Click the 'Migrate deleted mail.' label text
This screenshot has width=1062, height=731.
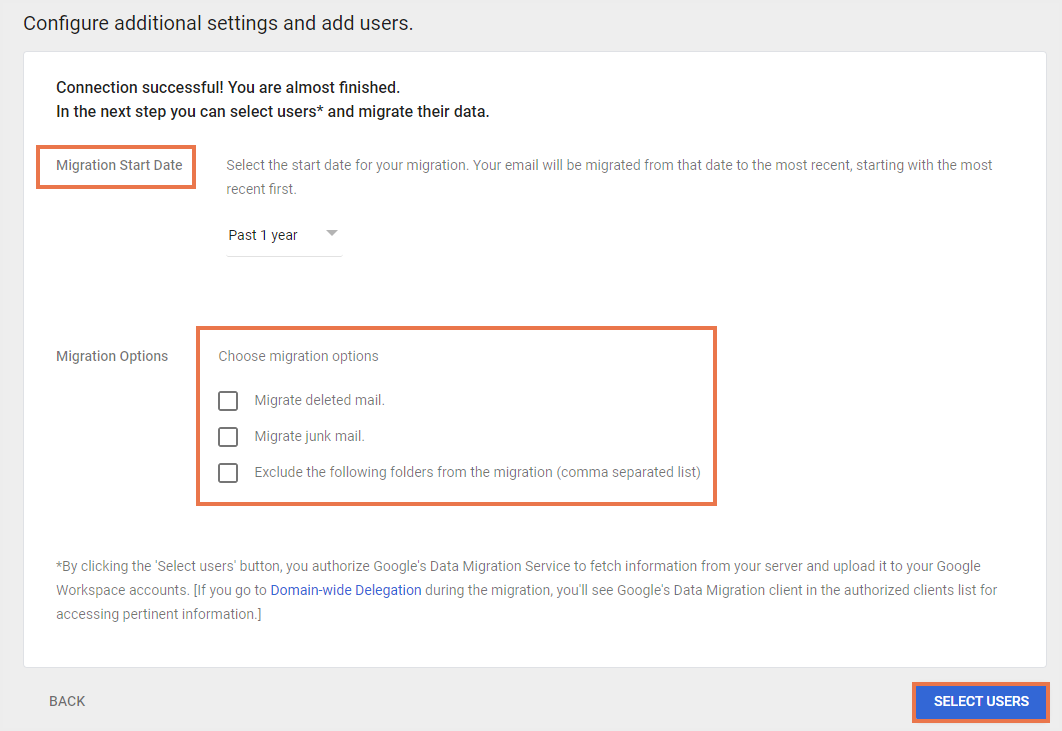coord(319,400)
